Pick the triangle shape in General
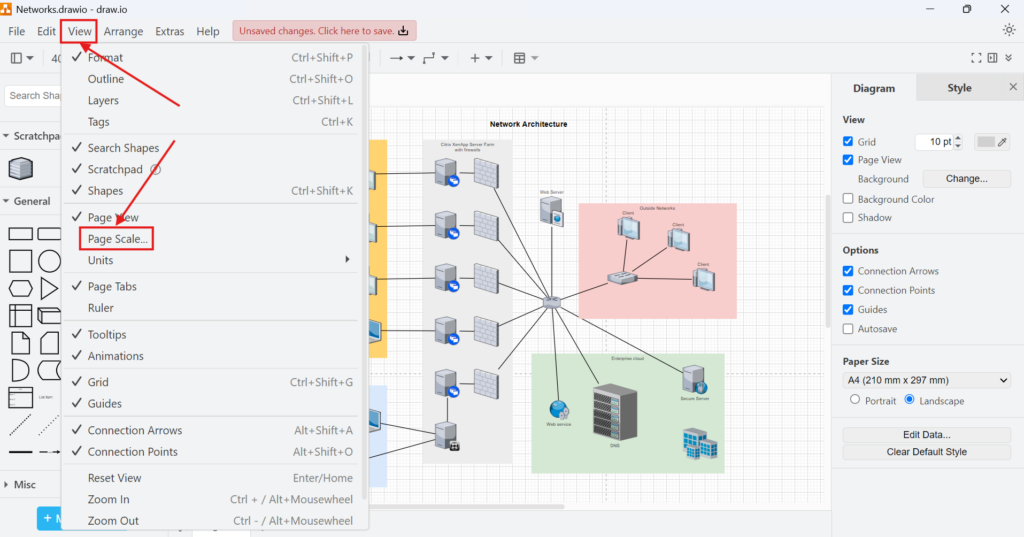 49,288
